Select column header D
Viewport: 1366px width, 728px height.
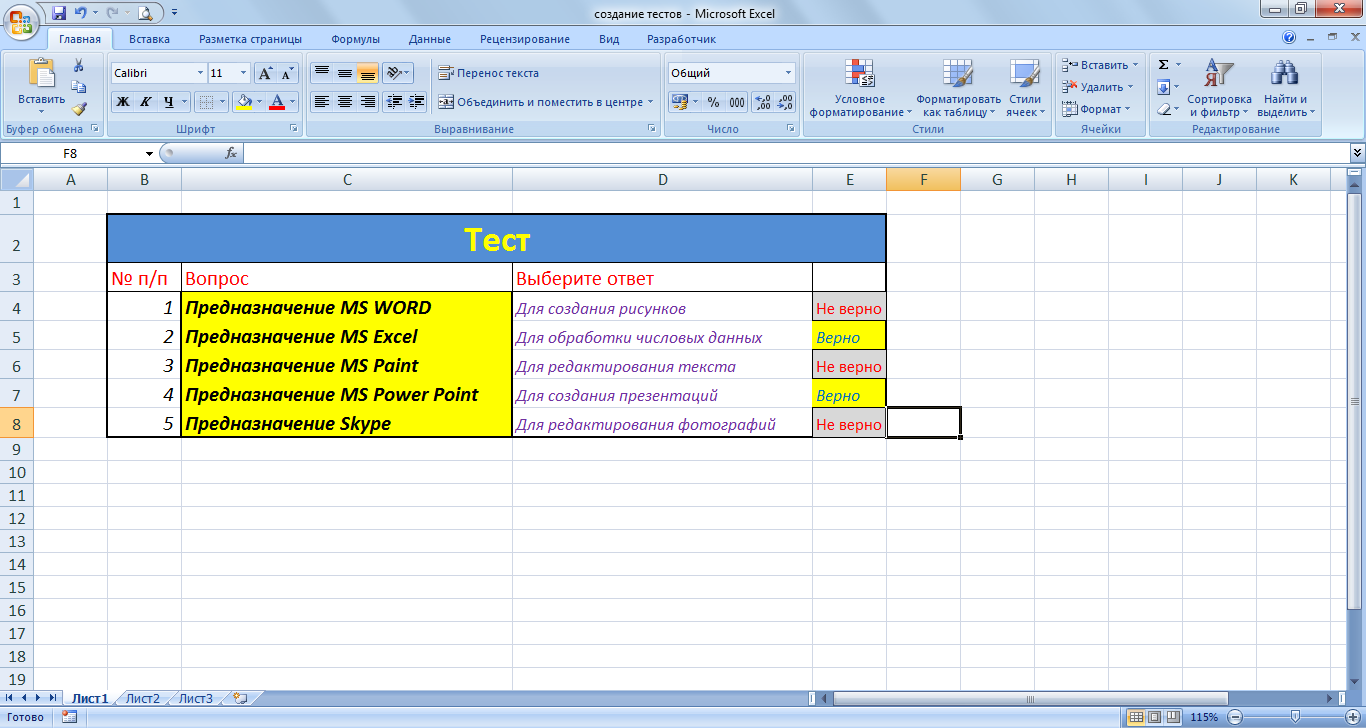coord(662,179)
